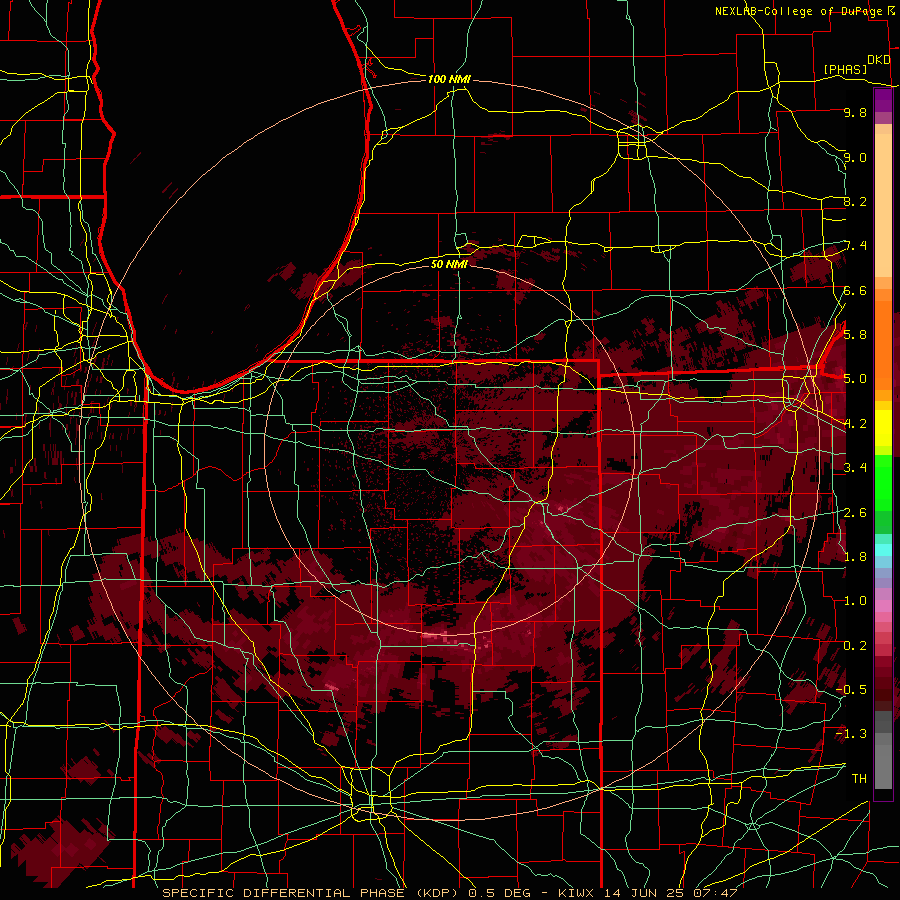
Task: Pick the cyan segment of the color bar
Action: [x=883, y=550]
